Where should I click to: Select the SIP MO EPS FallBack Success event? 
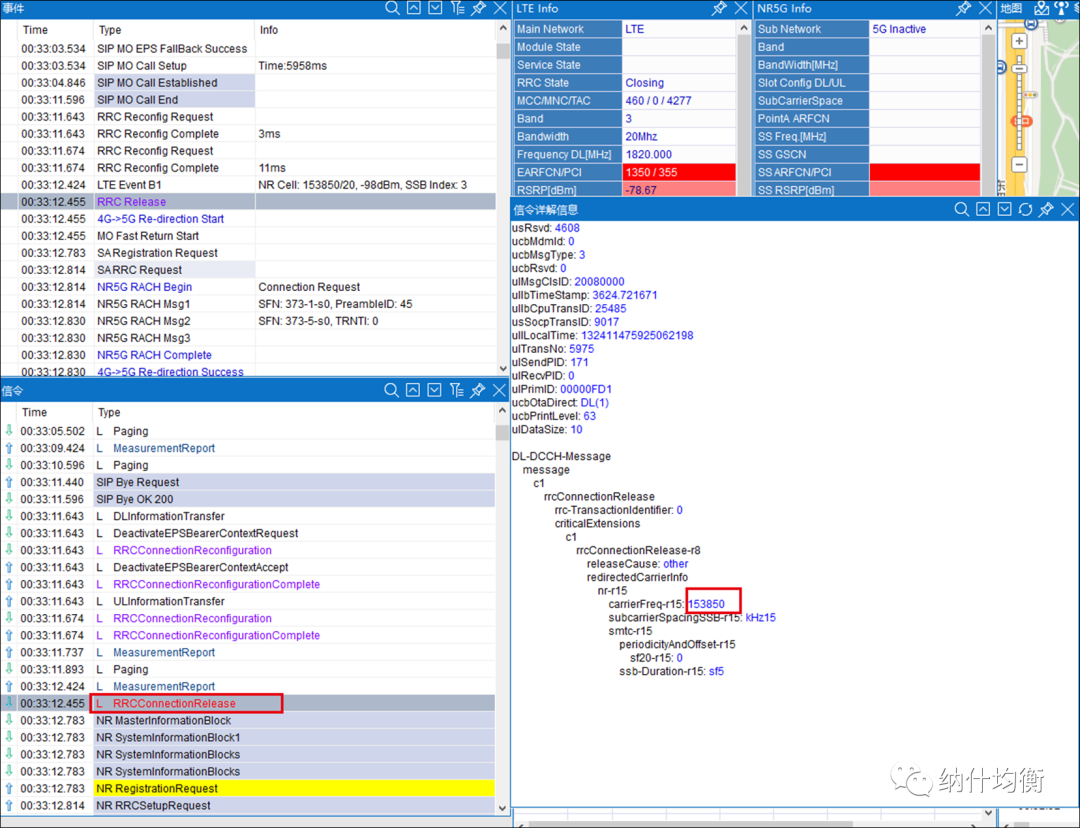(x=248, y=49)
